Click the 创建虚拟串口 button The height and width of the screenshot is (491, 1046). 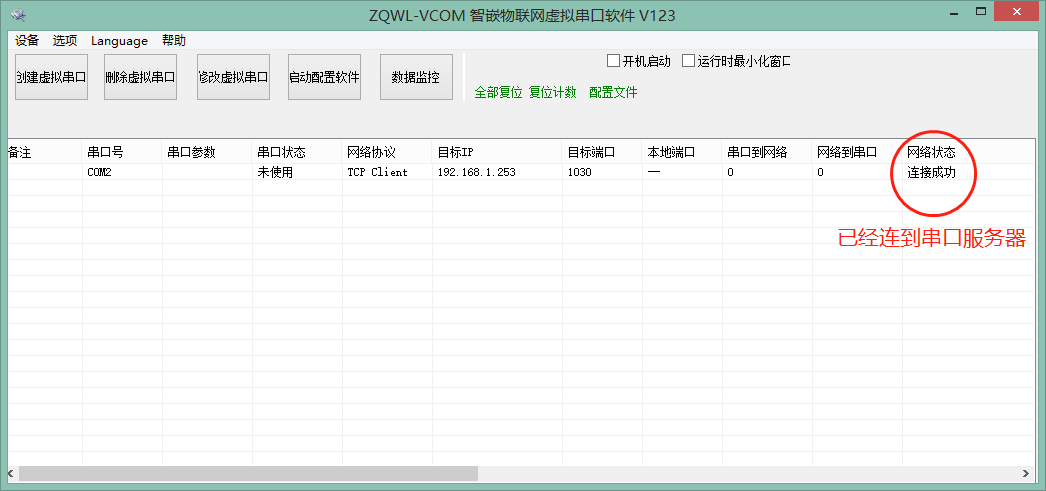click(x=51, y=77)
